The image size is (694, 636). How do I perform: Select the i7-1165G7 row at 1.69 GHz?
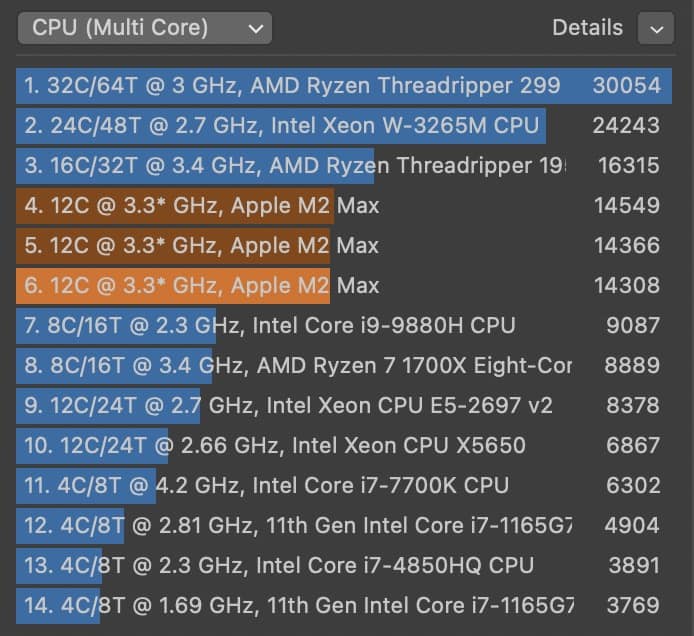(344, 605)
